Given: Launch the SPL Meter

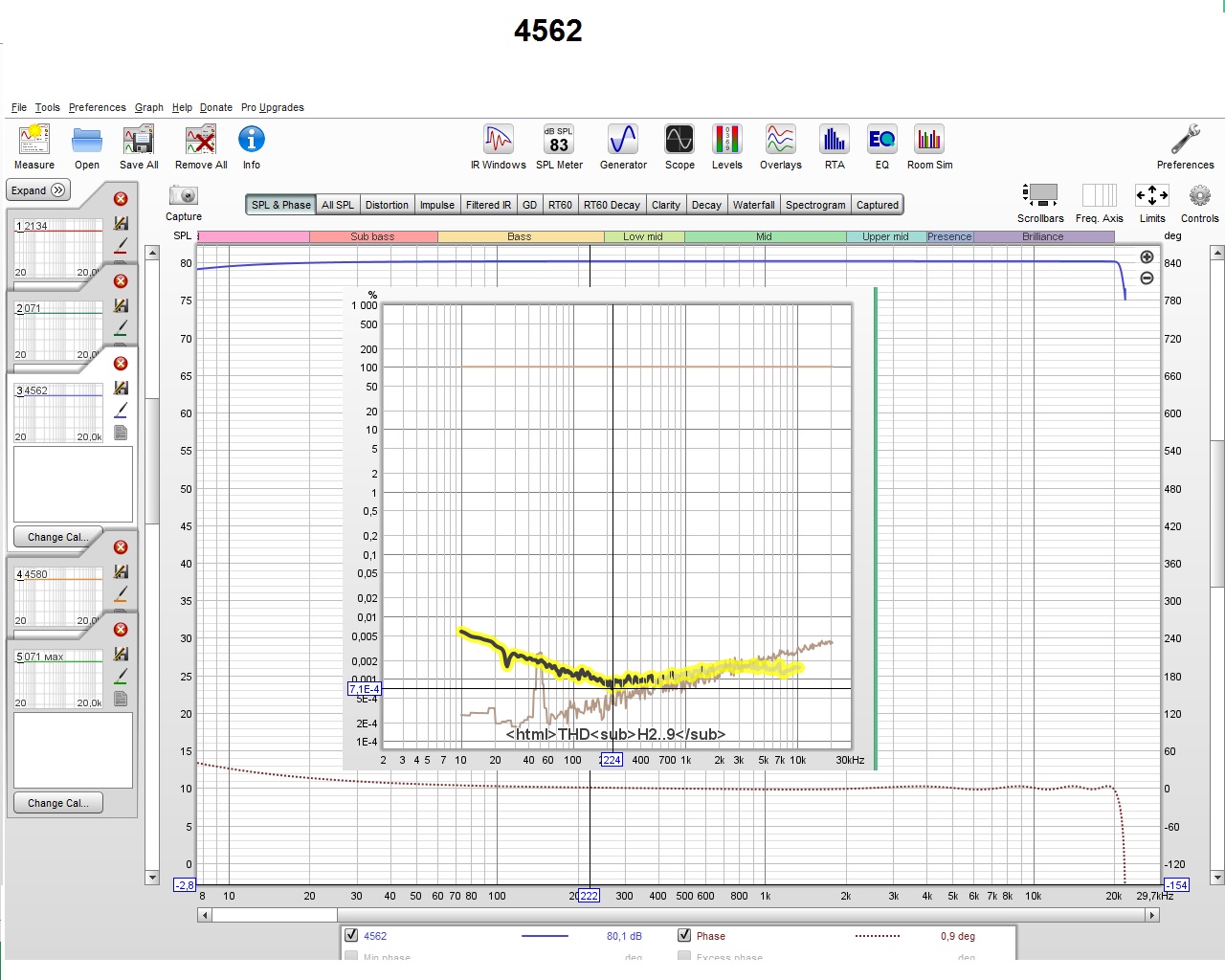Looking at the screenshot, I should pyautogui.click(x=559, y=140).
